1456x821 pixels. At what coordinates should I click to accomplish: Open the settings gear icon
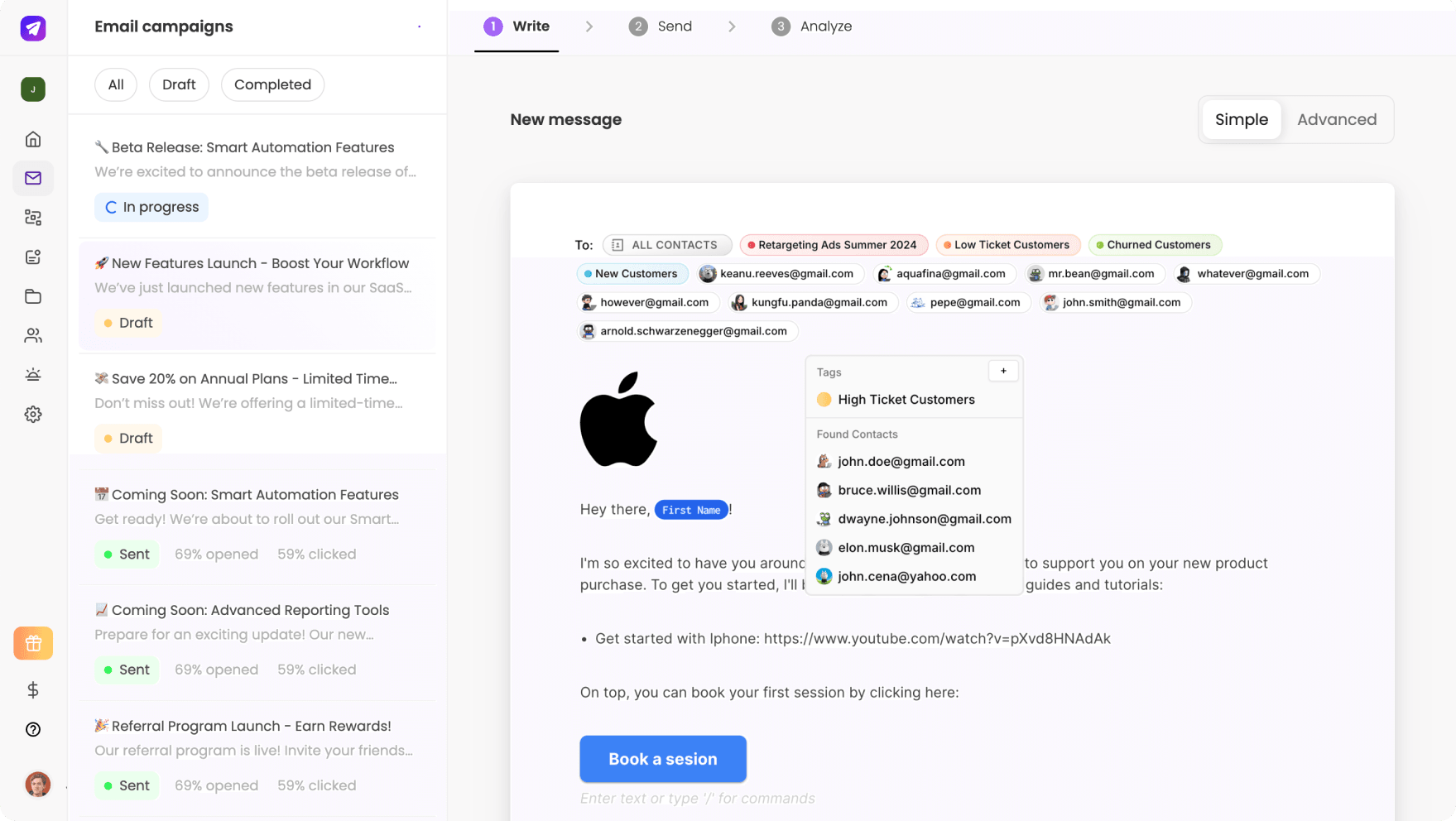[33, 414]
